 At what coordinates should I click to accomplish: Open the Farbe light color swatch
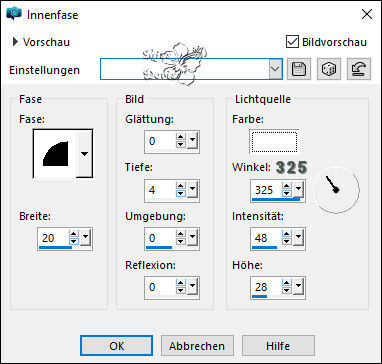pos(274,142)
